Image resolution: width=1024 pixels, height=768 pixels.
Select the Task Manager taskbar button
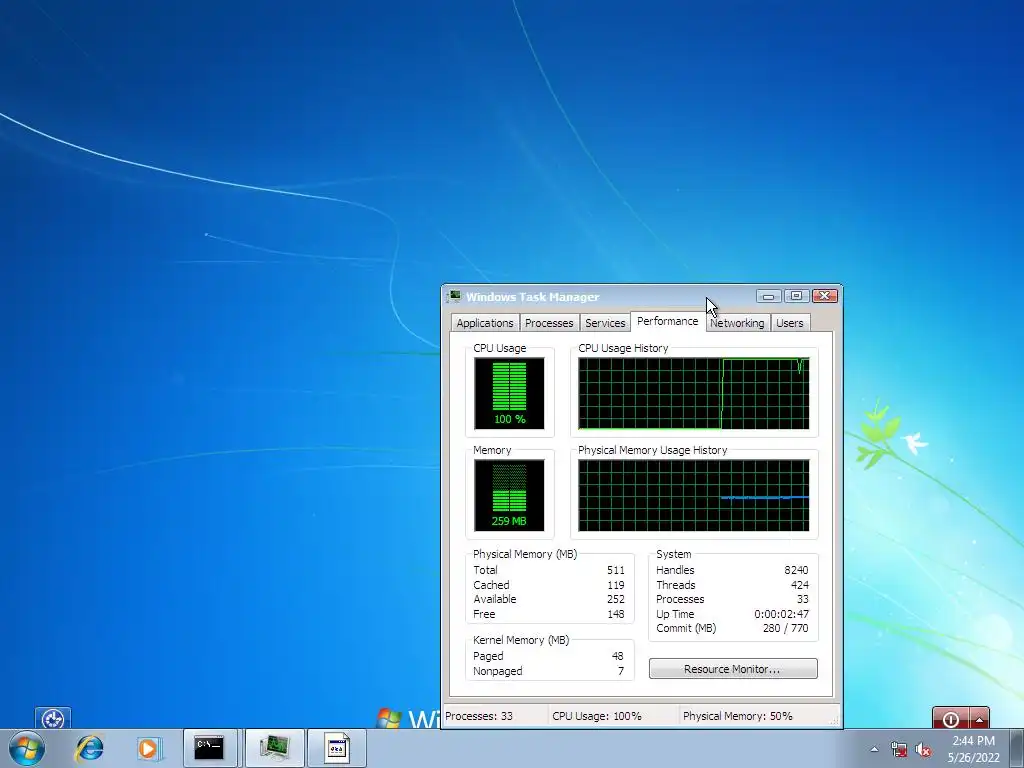click(x=274, y=748)
